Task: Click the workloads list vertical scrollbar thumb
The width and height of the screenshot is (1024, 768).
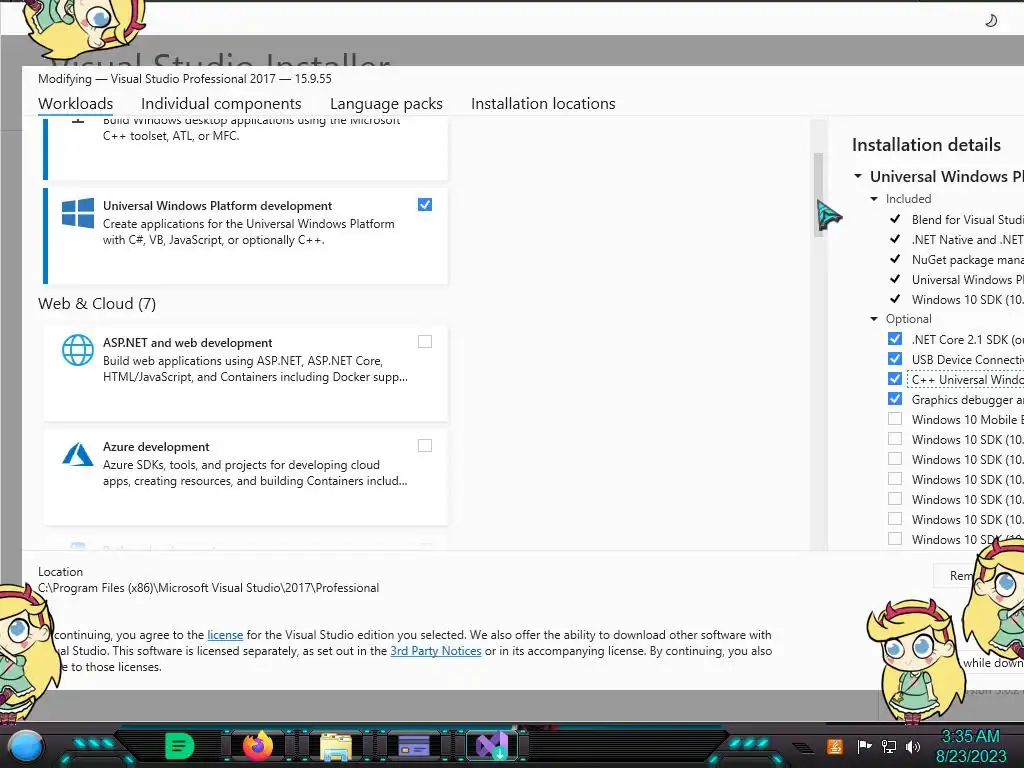Action: click(x=818, y=195)
